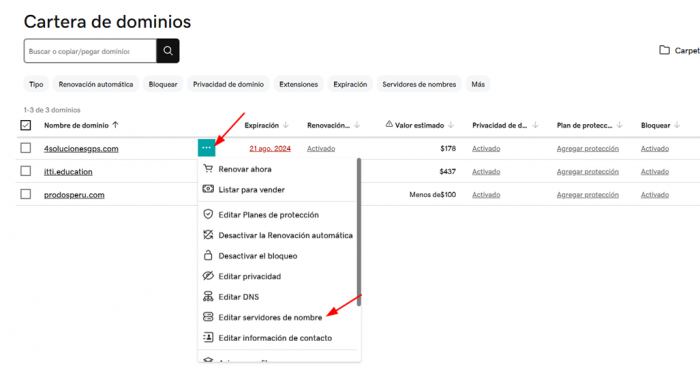
Task: Choose Editar Planes de protección
Action: point(268,215)
